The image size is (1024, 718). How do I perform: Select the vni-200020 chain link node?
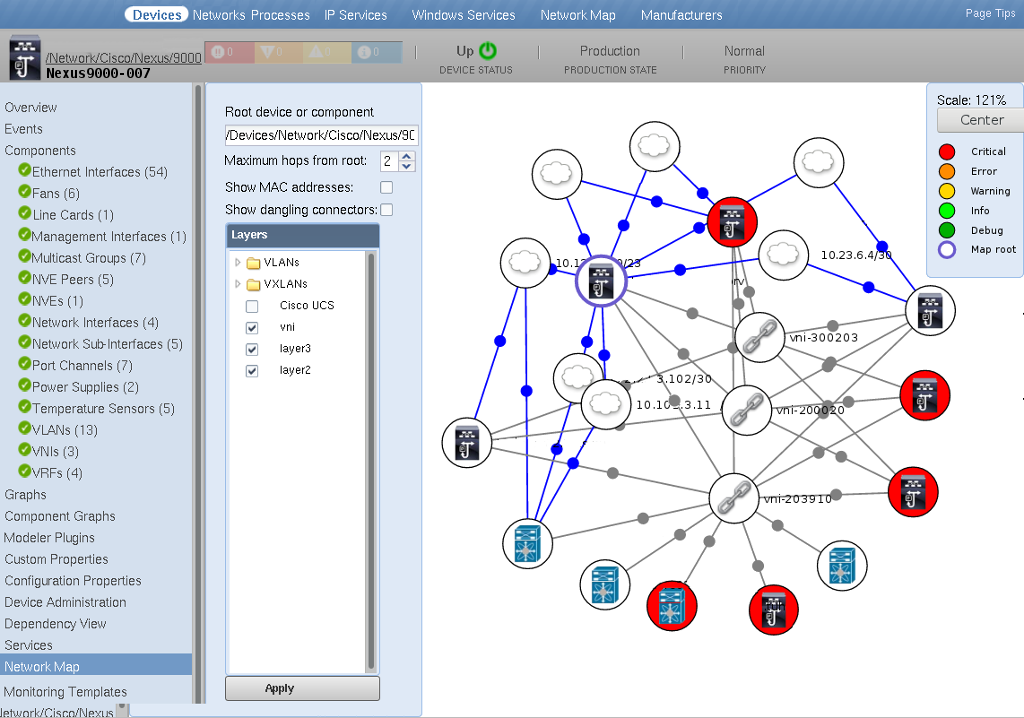click(747, 410)
